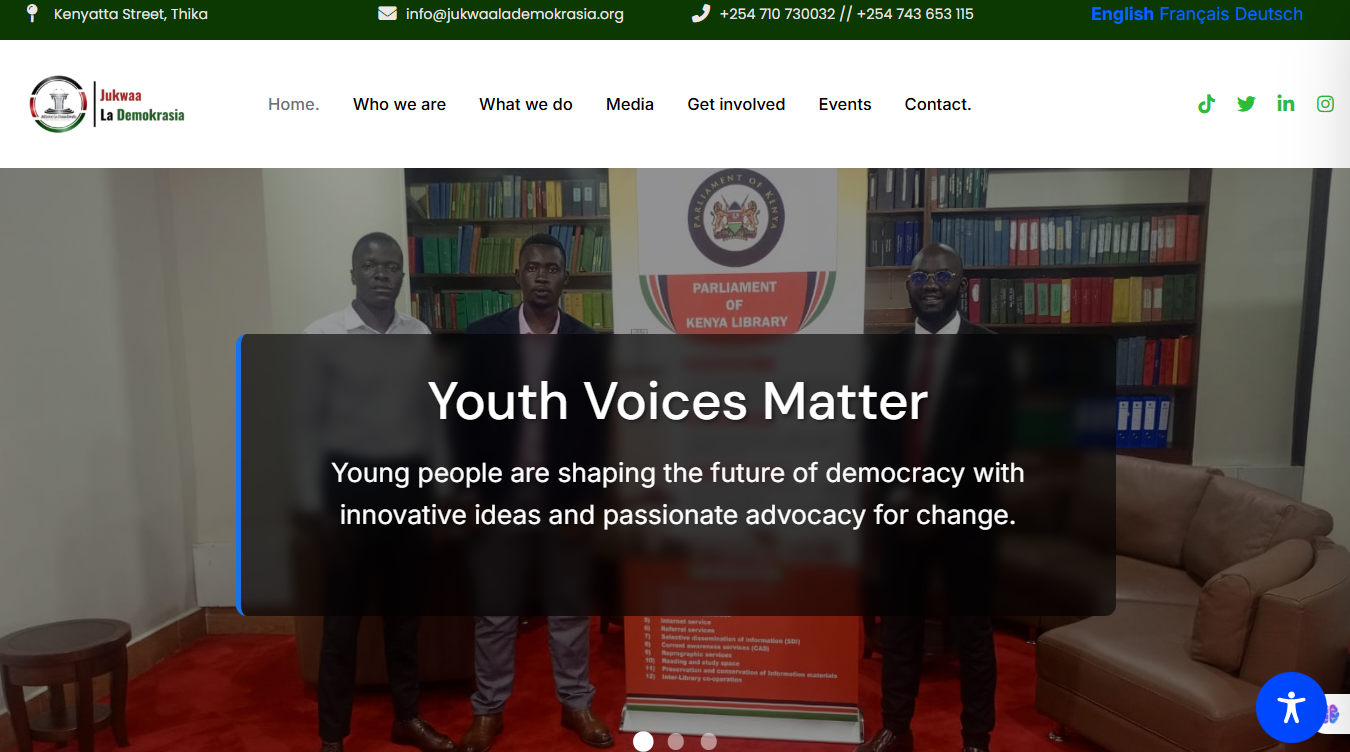Select the first carousel slide dot

click(x=643, y=741)
